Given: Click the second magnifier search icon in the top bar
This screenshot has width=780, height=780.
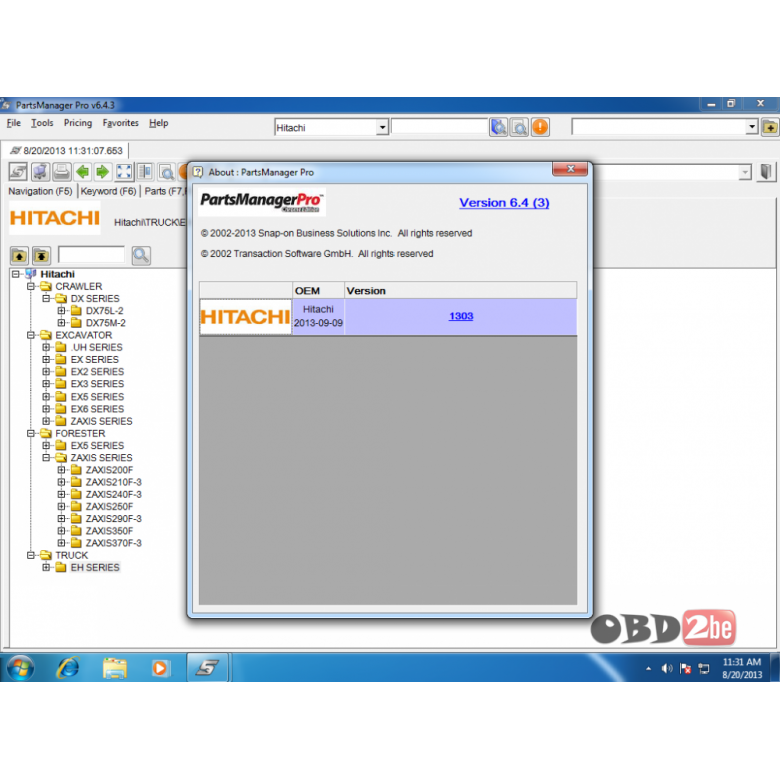Looking at the screenshot, I should coord(519,127).
